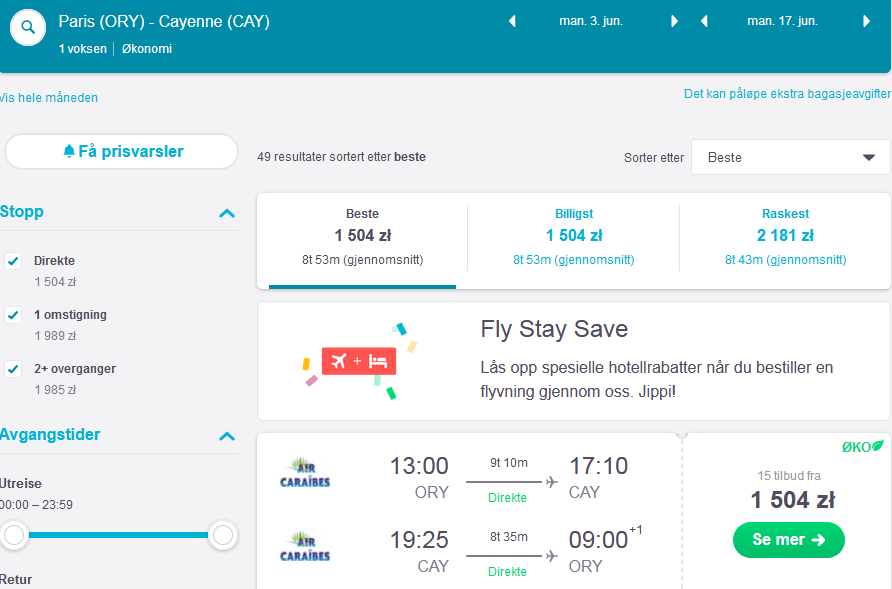The height and width of the screenshot is (589, 892).
Task: Move return date before man. 17. jun.
Action: pyautogui.click(x=704, y=21)
